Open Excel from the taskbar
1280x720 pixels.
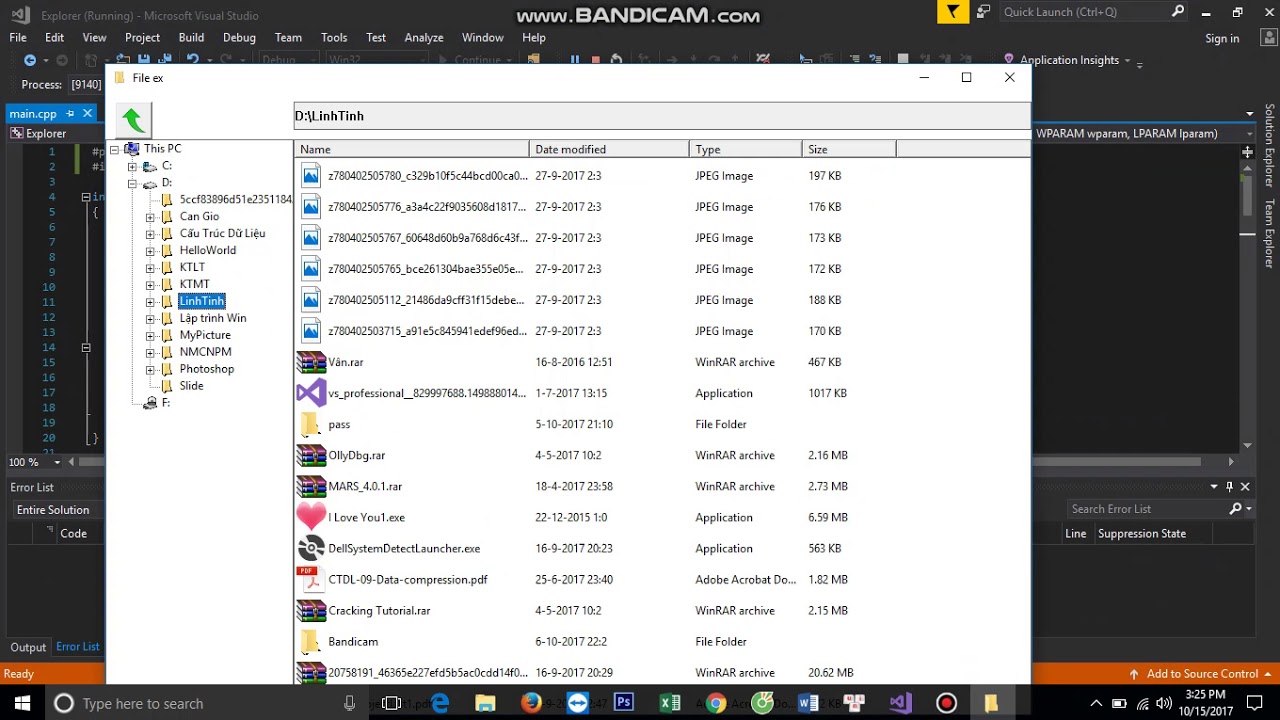coord(670,703)
